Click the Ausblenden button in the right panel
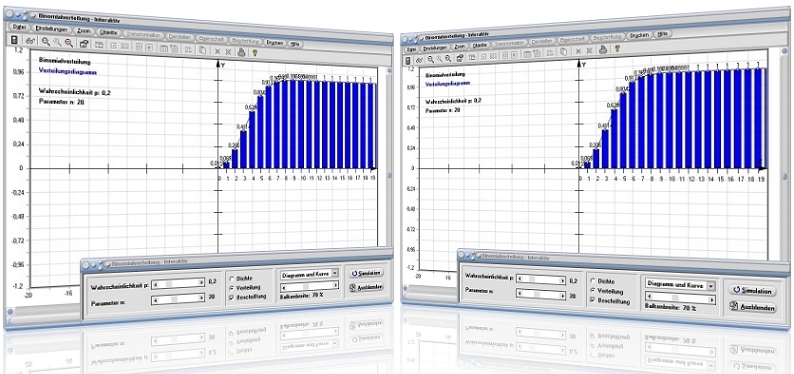Screen dimensions: 794x374 752,307
